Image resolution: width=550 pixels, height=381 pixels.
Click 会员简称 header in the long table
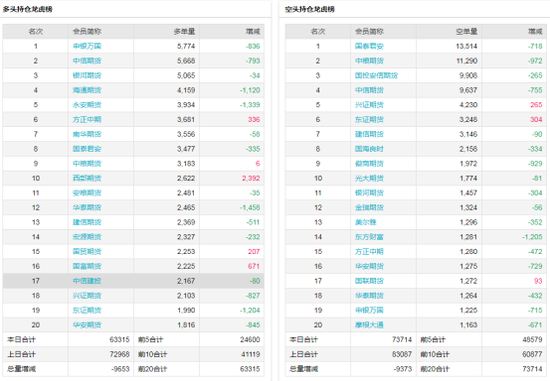click(87, 32)
